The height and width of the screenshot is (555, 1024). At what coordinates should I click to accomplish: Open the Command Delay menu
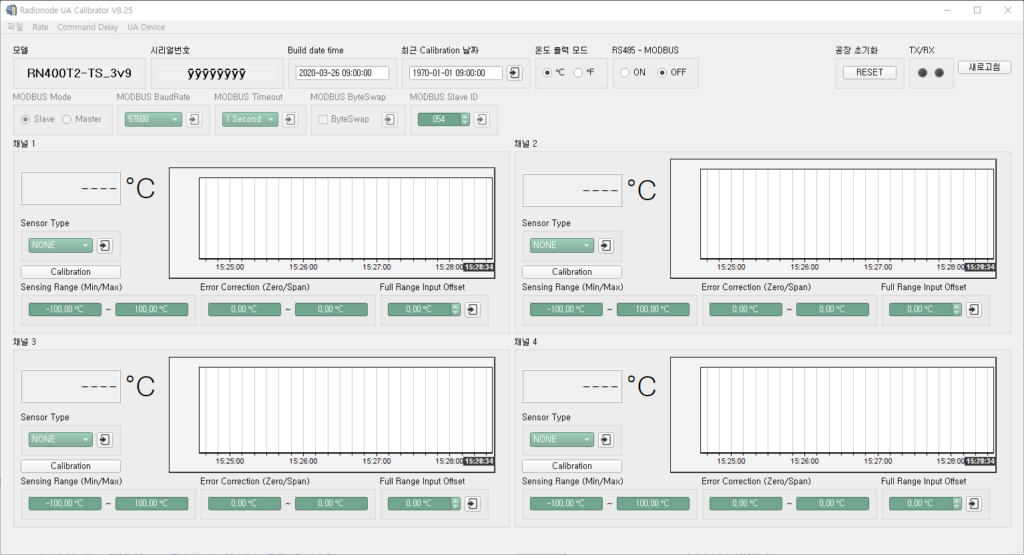click(x=88, y=27)
